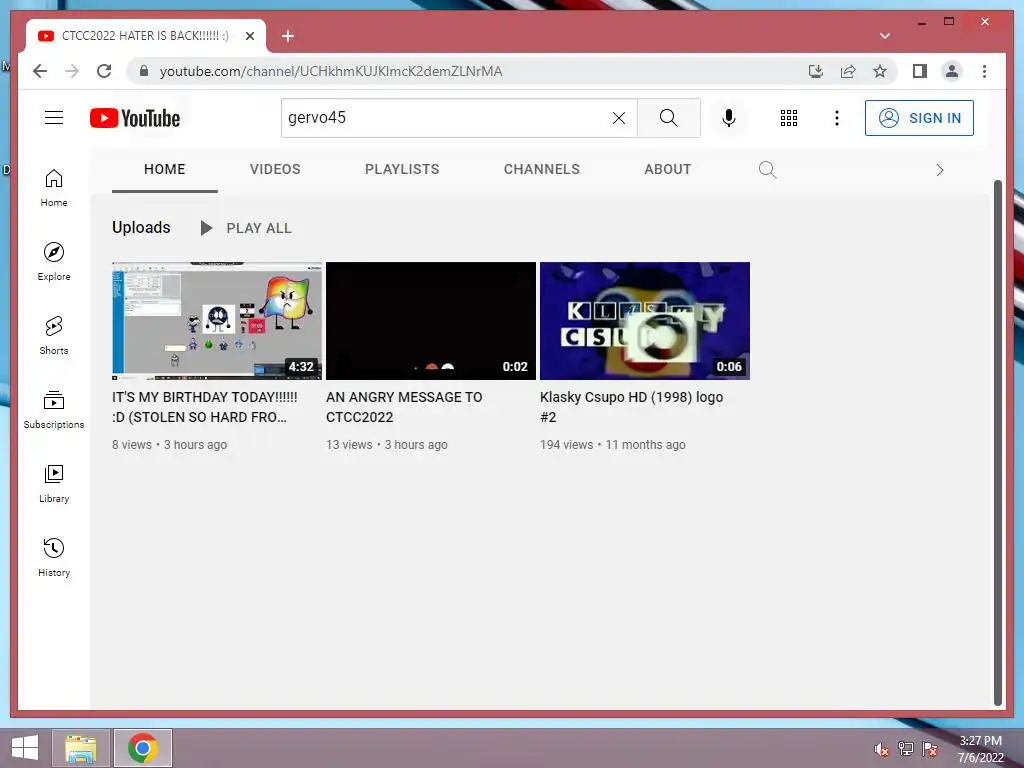
Task: Open the Windows Start menu
Action: point(25,748)
